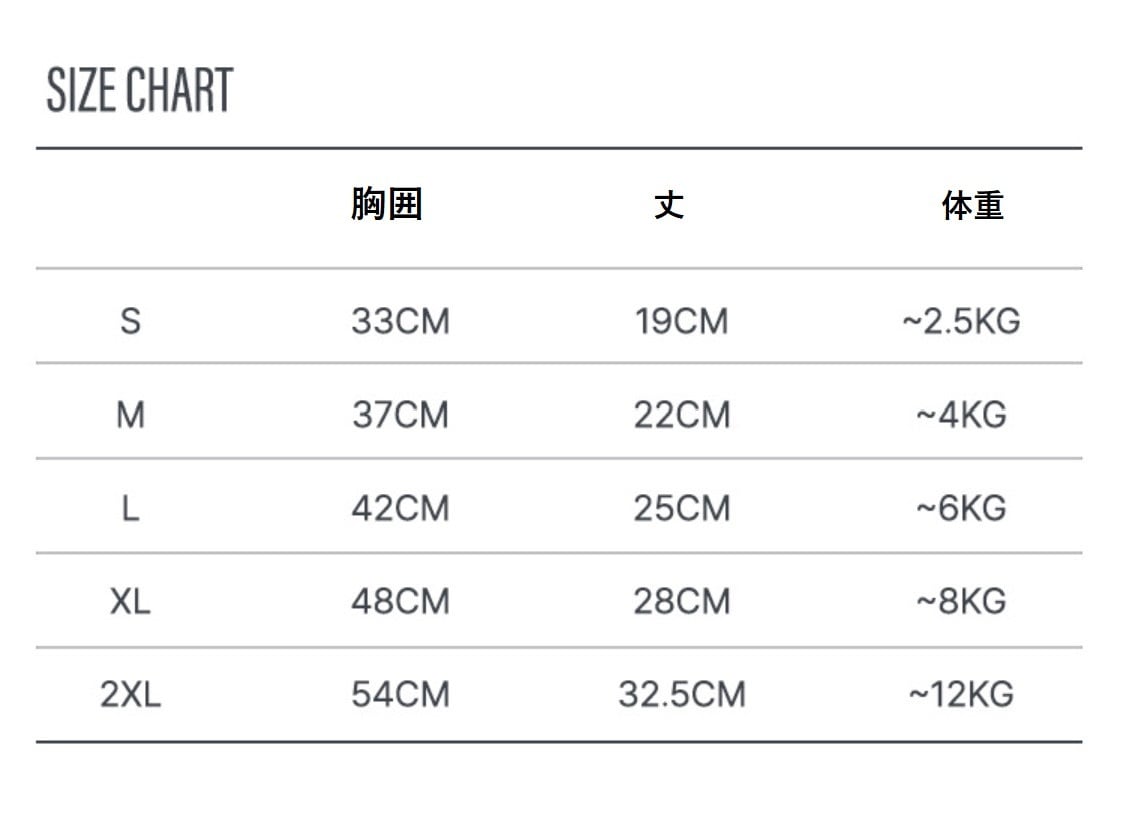Select the 25CM length value
The image size is (1134, 816).
[x=681, y=508]
